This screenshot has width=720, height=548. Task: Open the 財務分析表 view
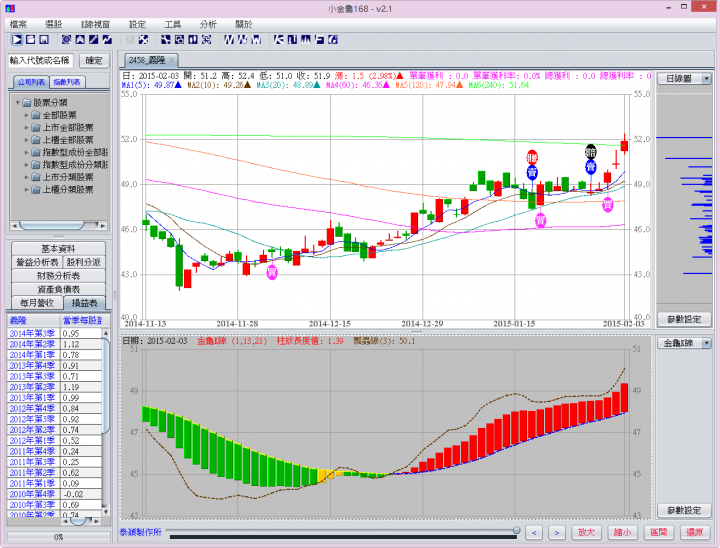coord(58,276)
